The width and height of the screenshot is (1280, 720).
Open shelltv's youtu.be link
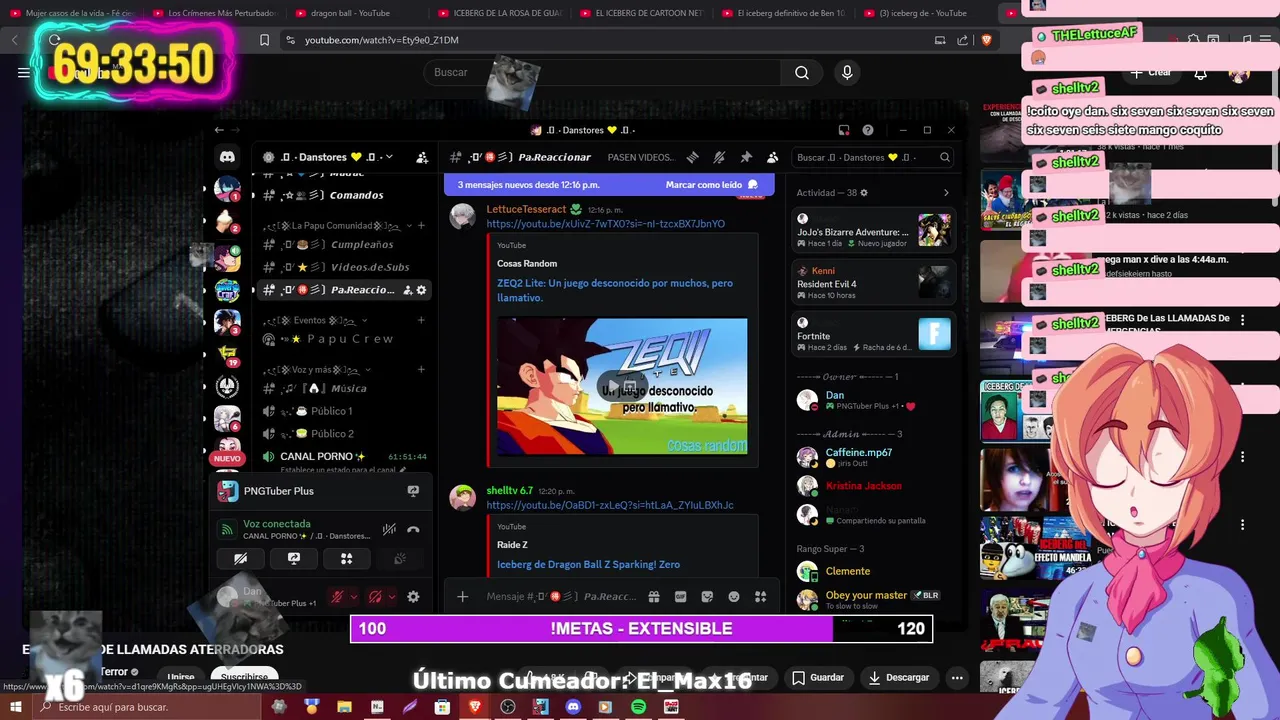610,505
